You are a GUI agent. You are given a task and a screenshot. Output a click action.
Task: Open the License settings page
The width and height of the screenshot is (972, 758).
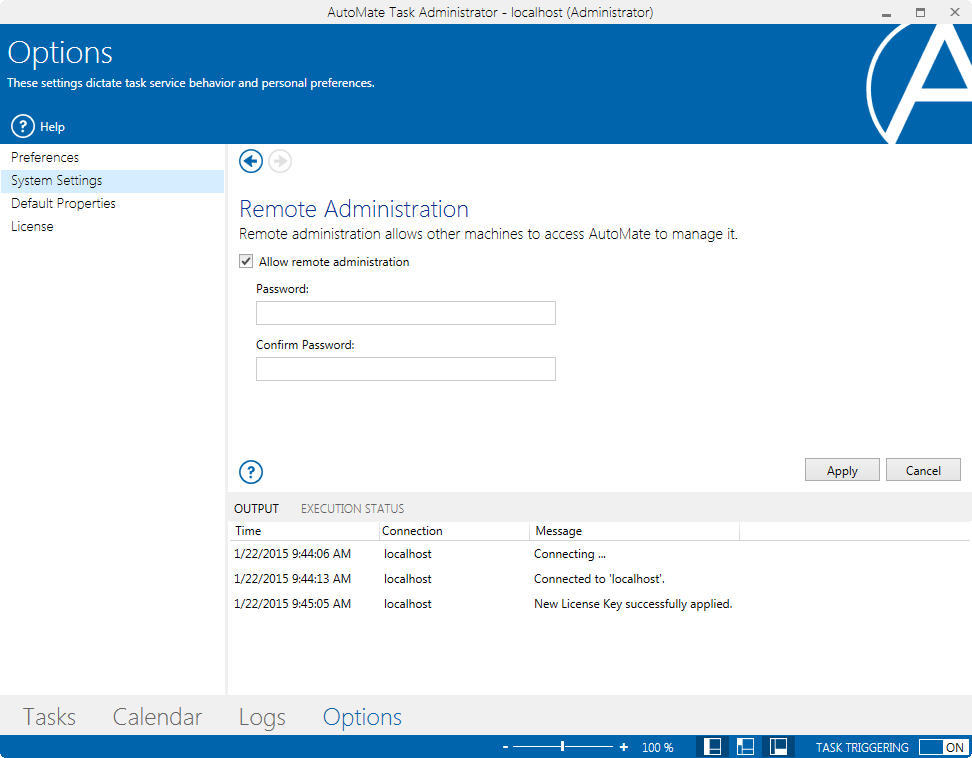[32, 226]
